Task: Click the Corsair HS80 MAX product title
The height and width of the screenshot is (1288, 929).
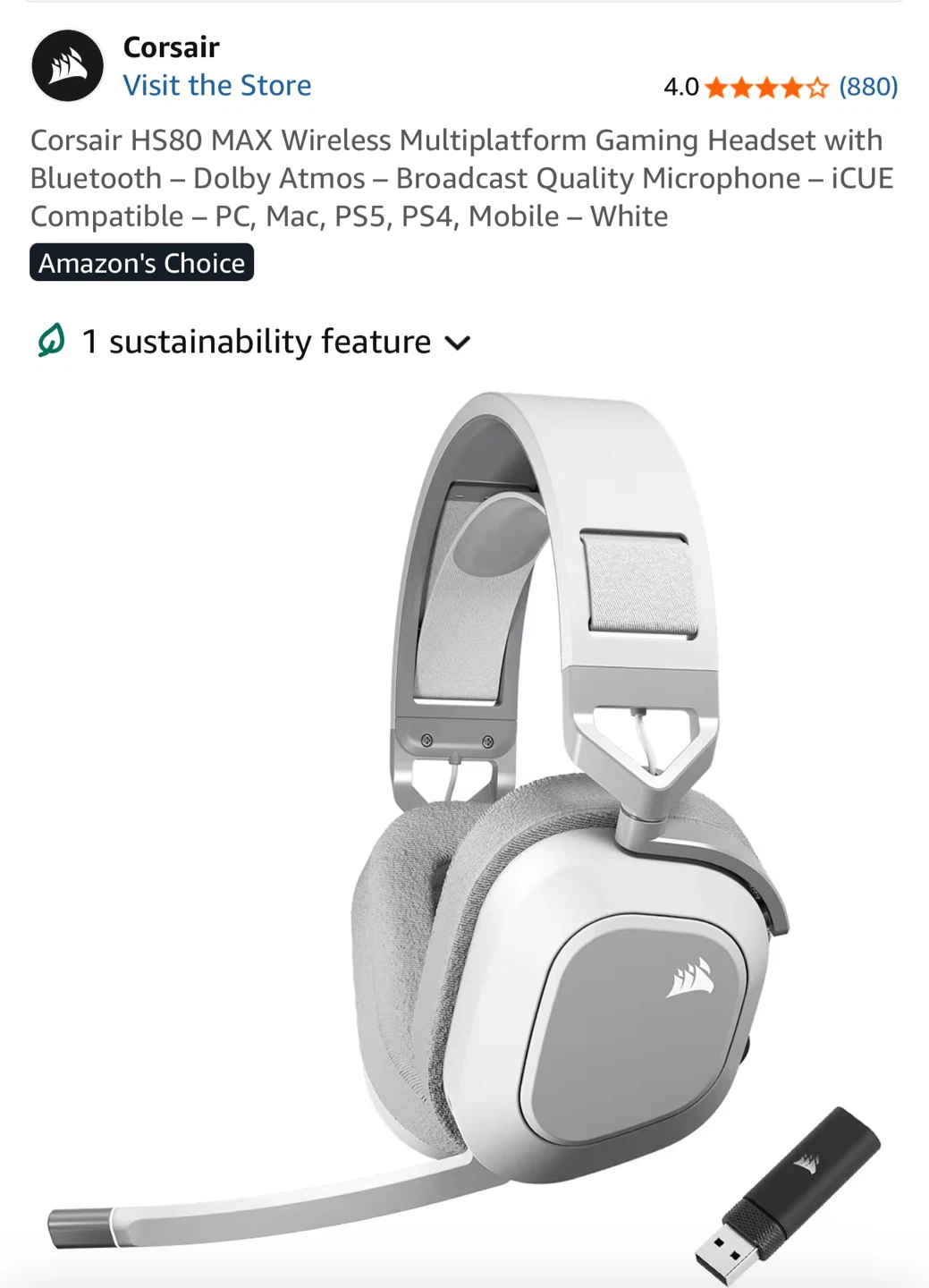Action: click(462, 178)
